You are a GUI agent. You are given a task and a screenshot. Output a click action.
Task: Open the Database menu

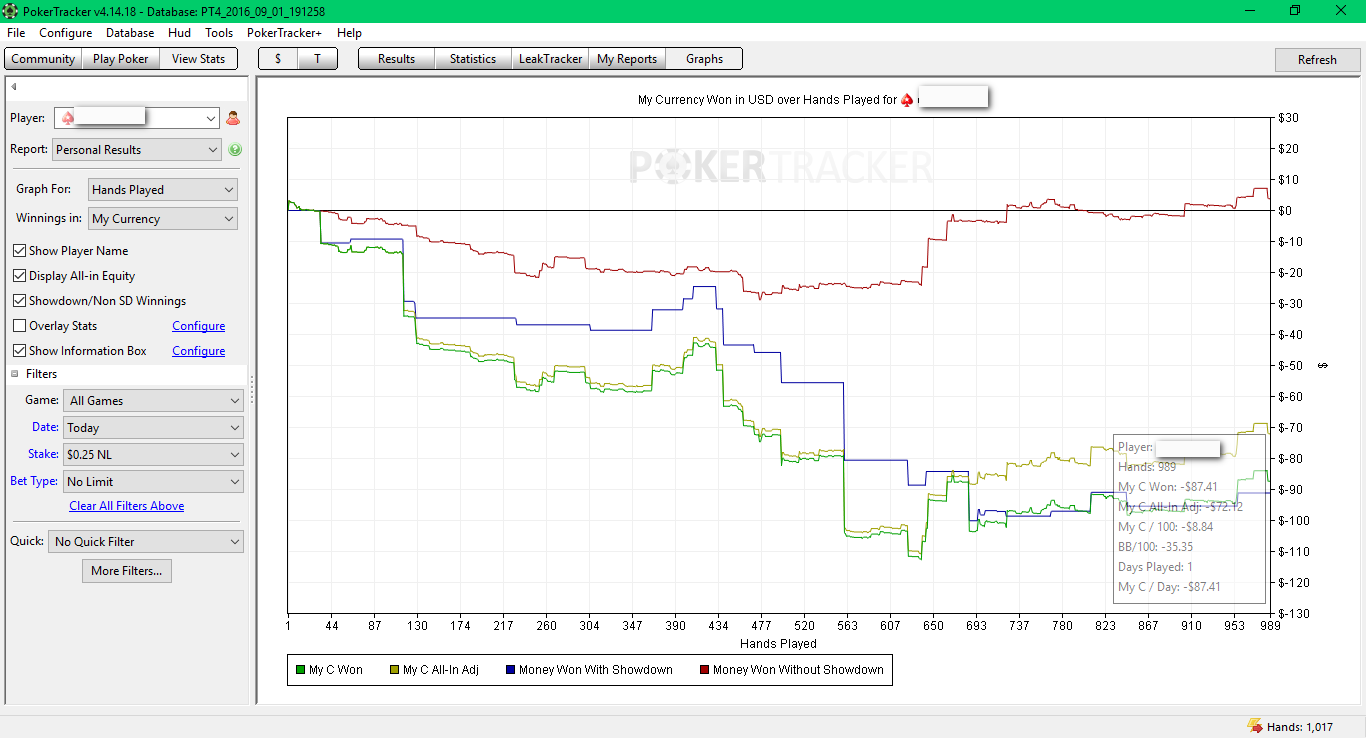pyautogui.click(x=130, y=33)
